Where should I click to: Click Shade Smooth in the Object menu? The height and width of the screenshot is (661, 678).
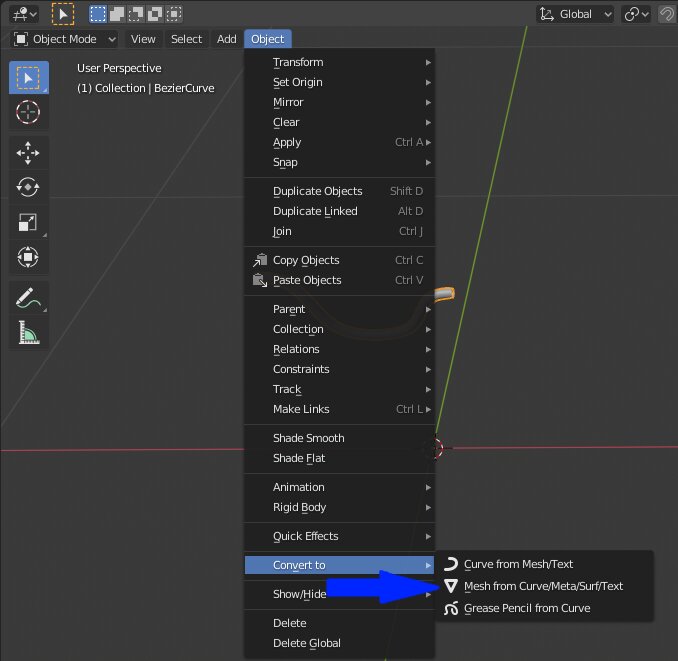point(308,438)
